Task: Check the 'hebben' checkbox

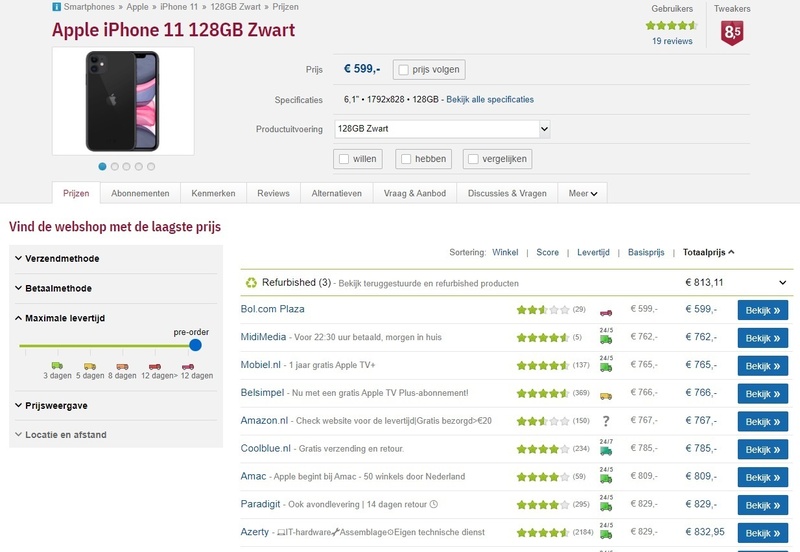Action: [x=406, y=159]
